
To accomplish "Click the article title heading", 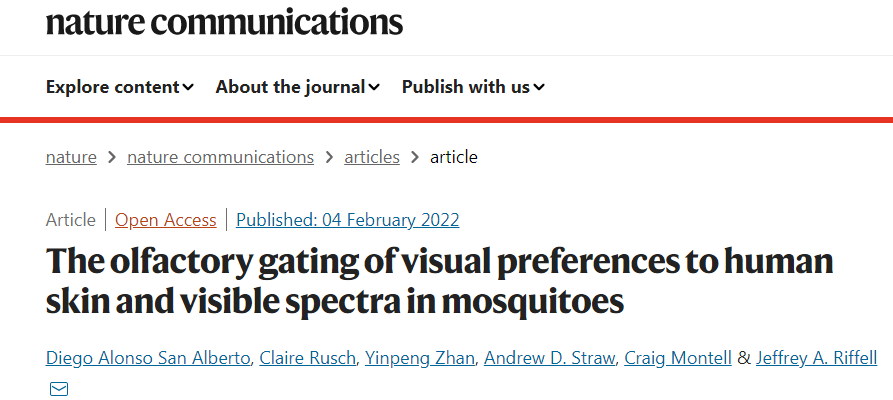I will pos(440,282).
